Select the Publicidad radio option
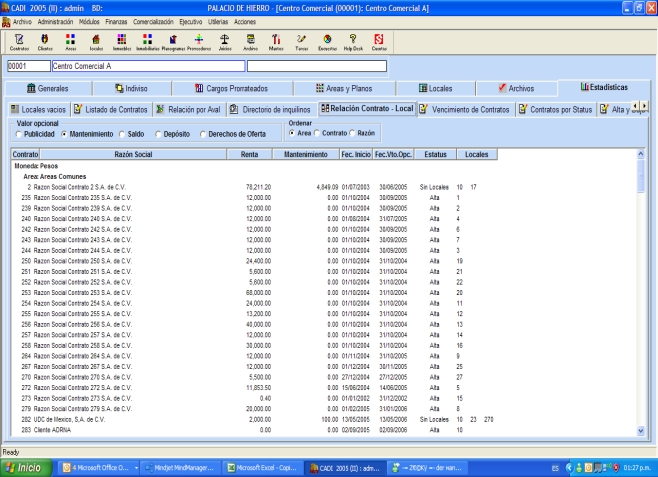658x477 pixels. (x=20, y=132)
